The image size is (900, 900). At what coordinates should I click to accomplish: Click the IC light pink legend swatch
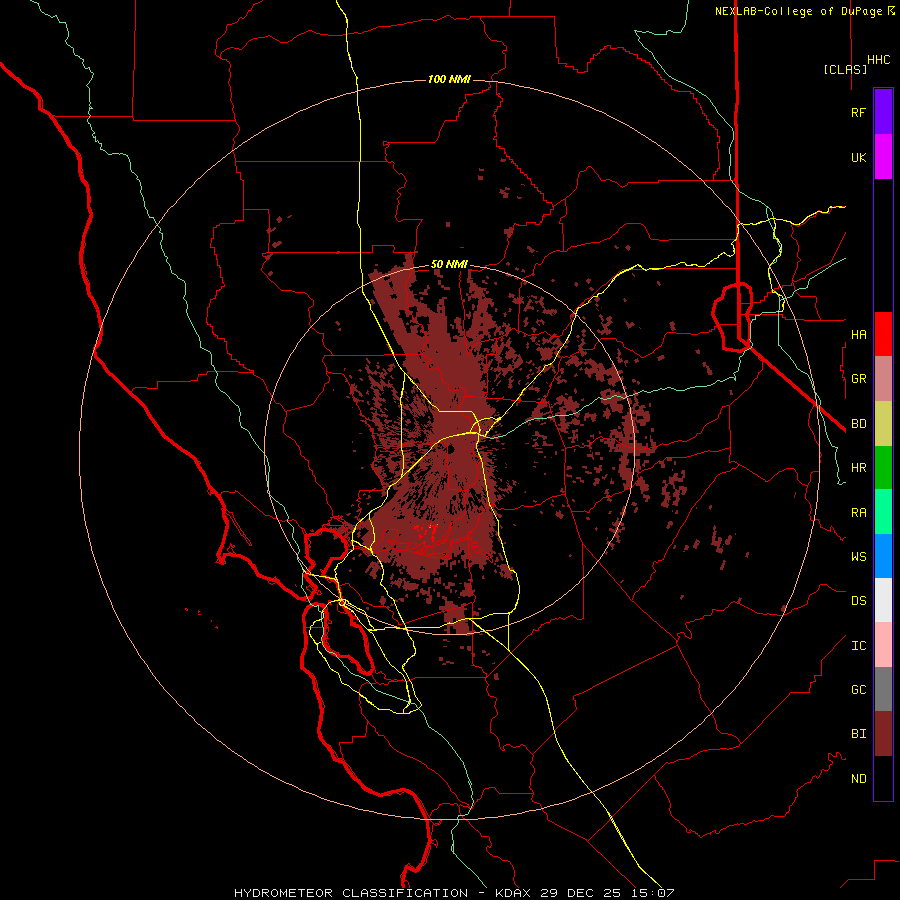883,645
